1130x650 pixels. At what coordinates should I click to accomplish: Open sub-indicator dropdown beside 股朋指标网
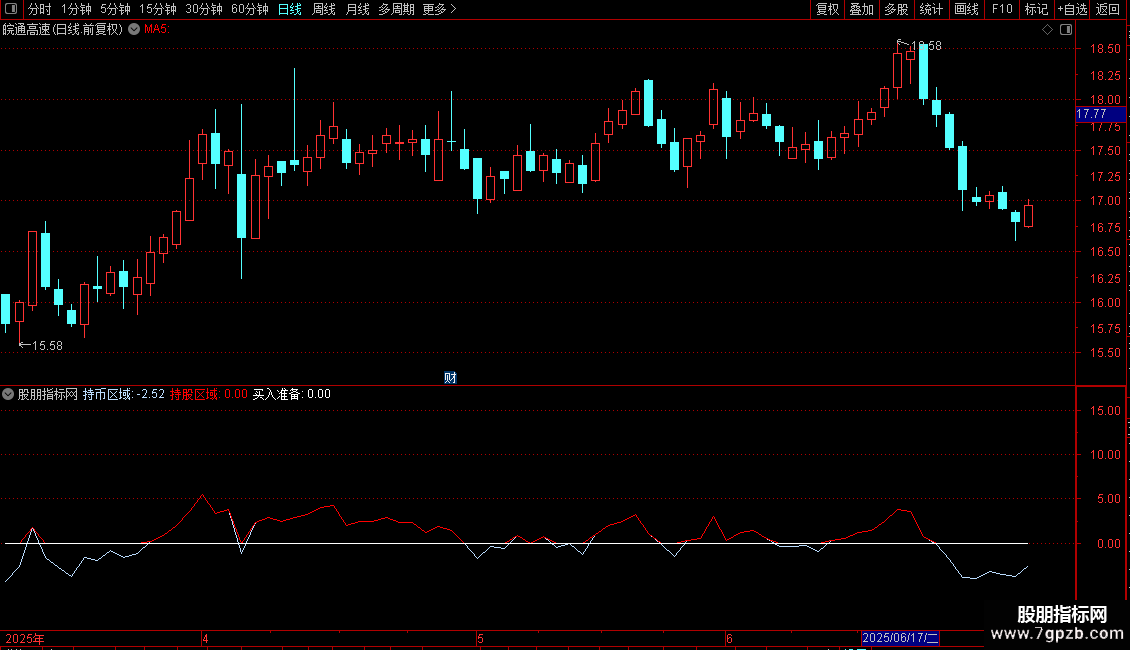tap(8, 394)
